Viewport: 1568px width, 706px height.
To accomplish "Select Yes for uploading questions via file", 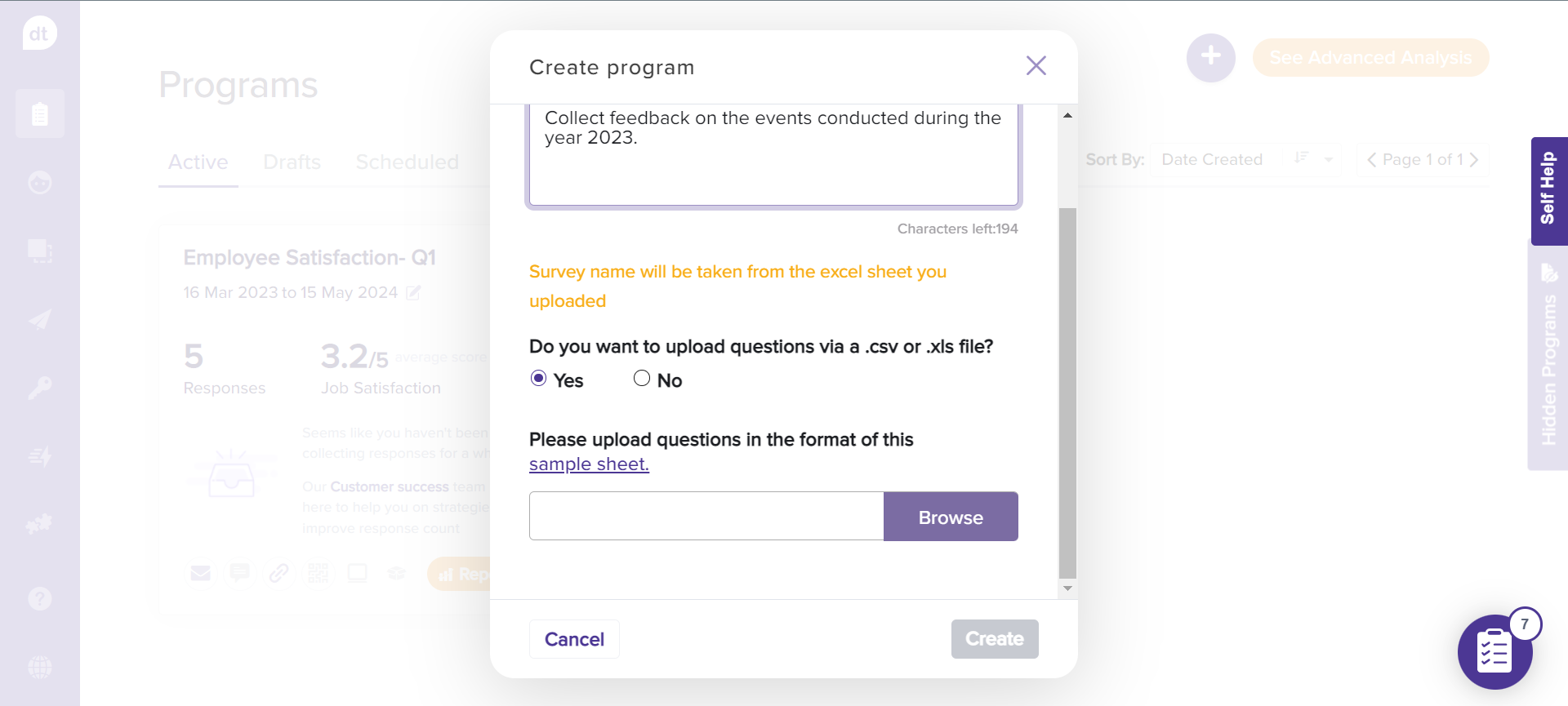I will (538, 378).
